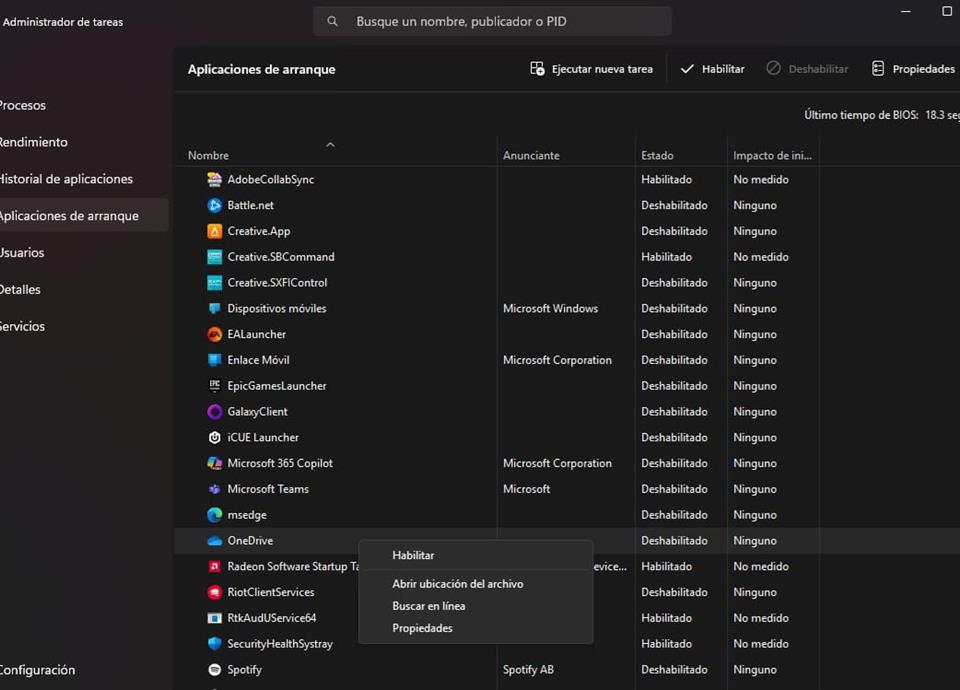Choose Habilitar in the context menu
960x690 pixels.
(413, 555)
